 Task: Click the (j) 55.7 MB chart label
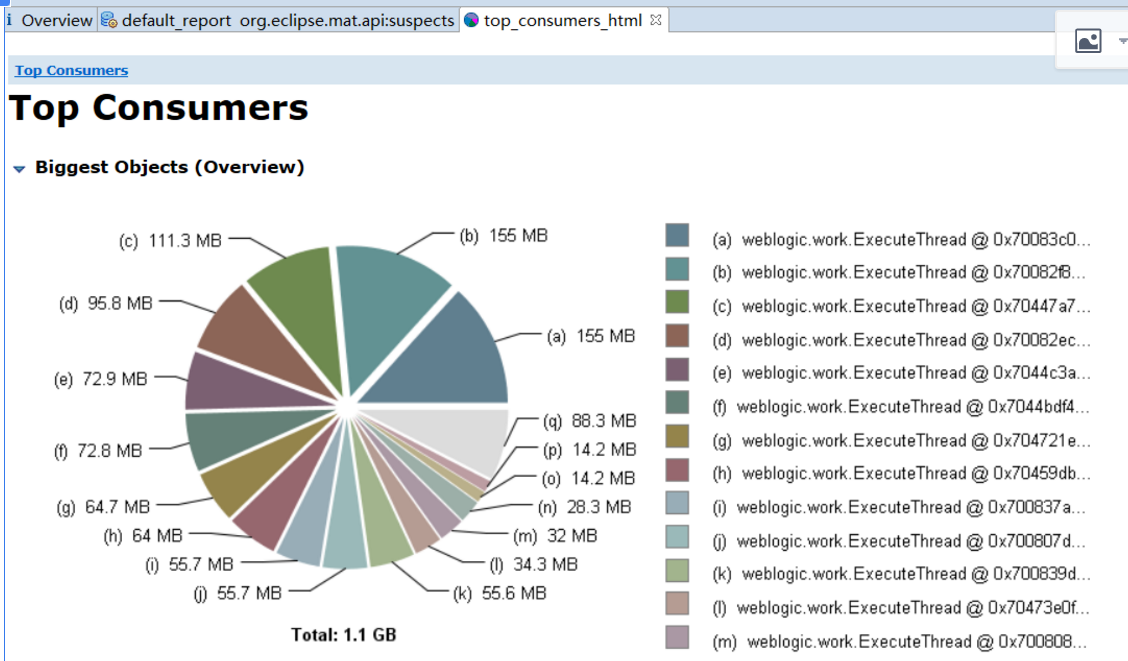(238, 594)
